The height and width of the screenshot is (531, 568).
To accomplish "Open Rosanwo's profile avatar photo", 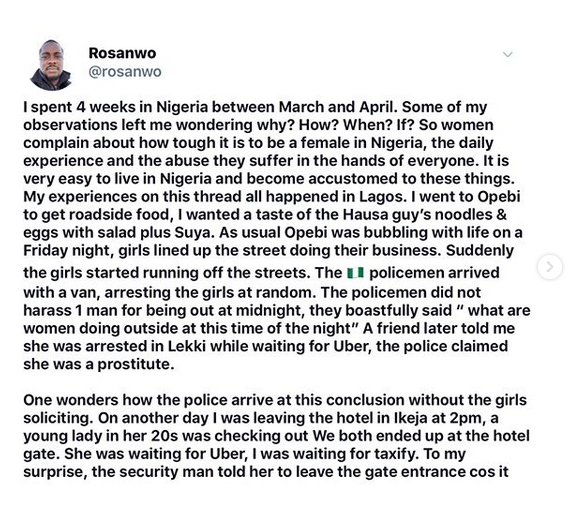I will (51, 65).
